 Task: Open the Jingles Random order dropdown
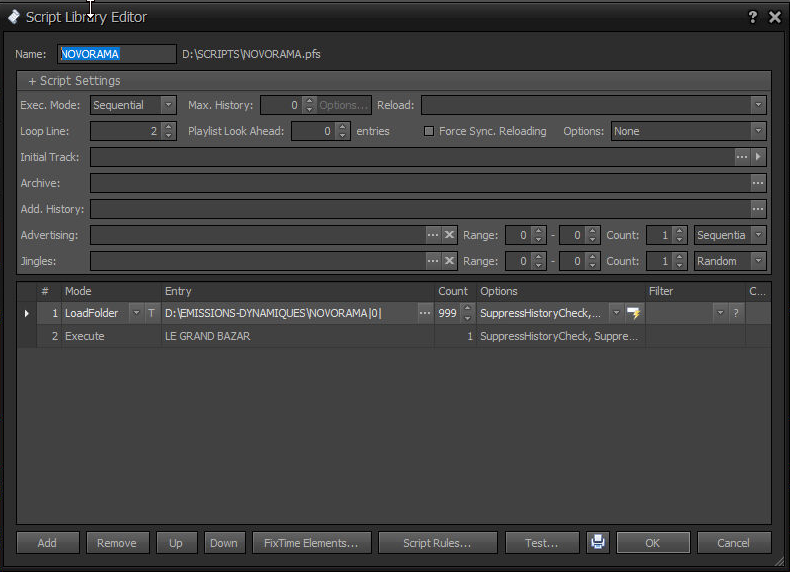click(758, 261)
